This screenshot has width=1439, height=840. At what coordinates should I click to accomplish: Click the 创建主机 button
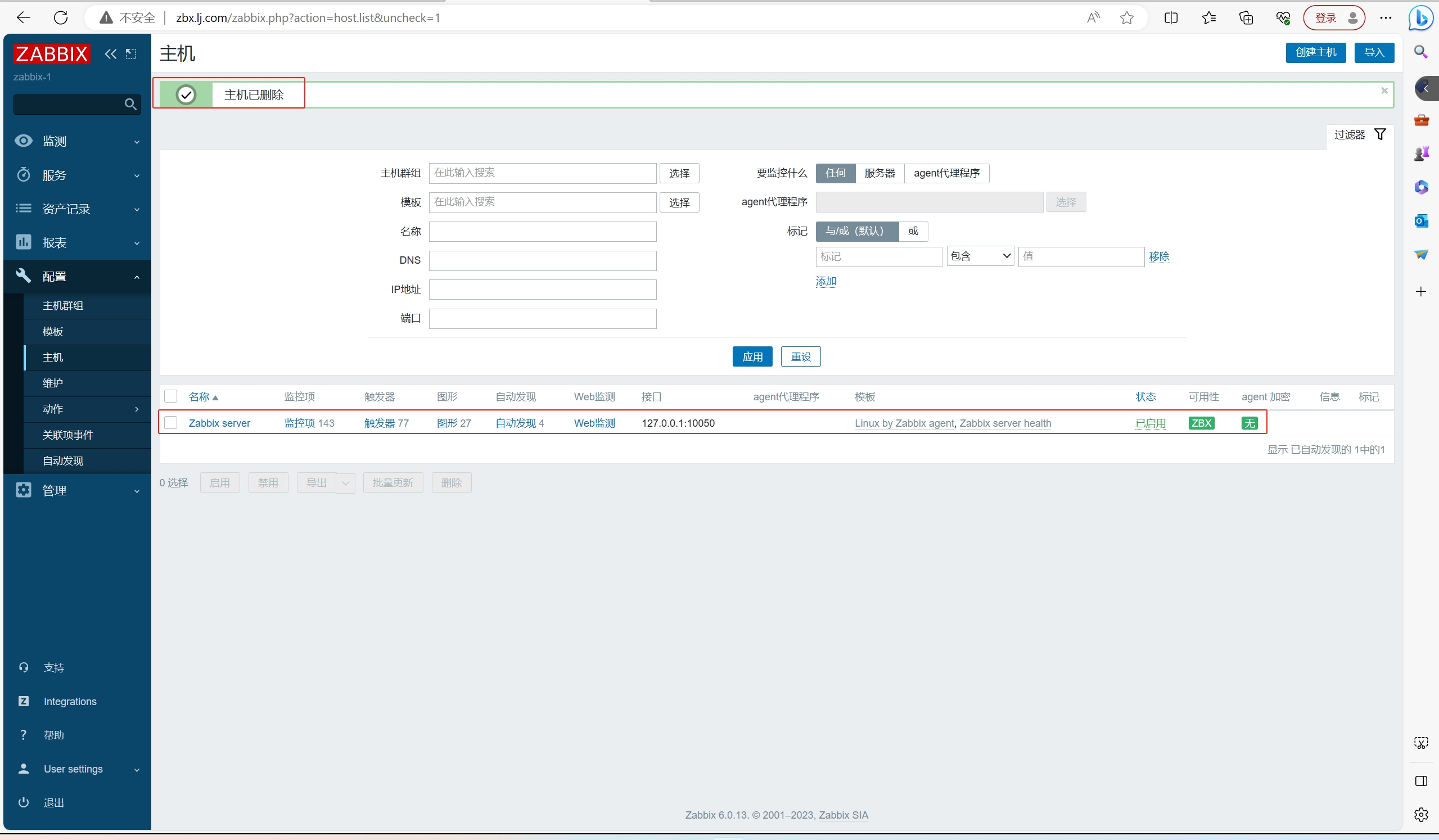point(1315,52)
